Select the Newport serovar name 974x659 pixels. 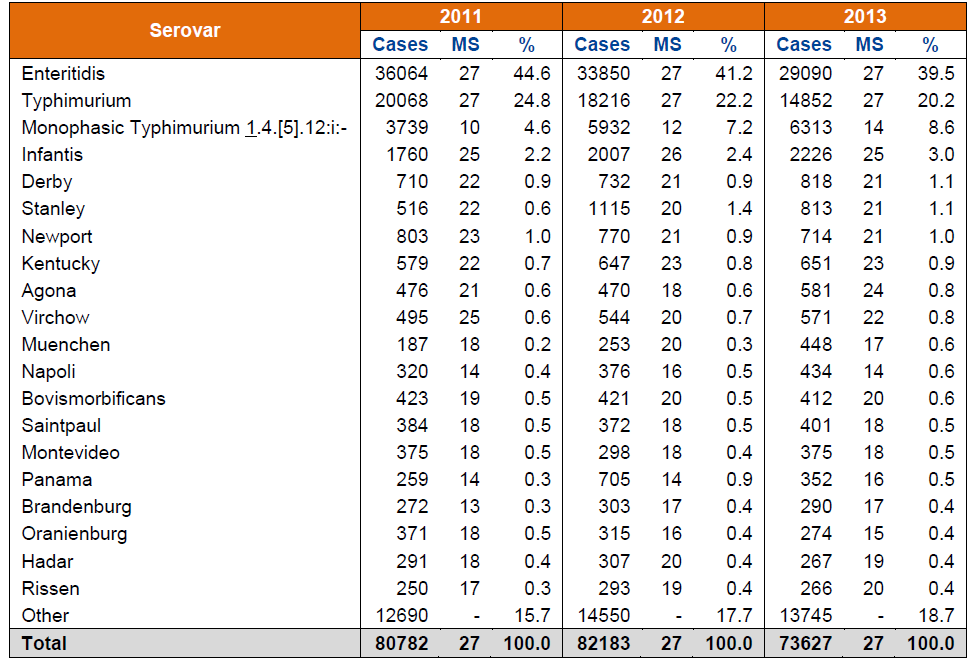point(57,237)
